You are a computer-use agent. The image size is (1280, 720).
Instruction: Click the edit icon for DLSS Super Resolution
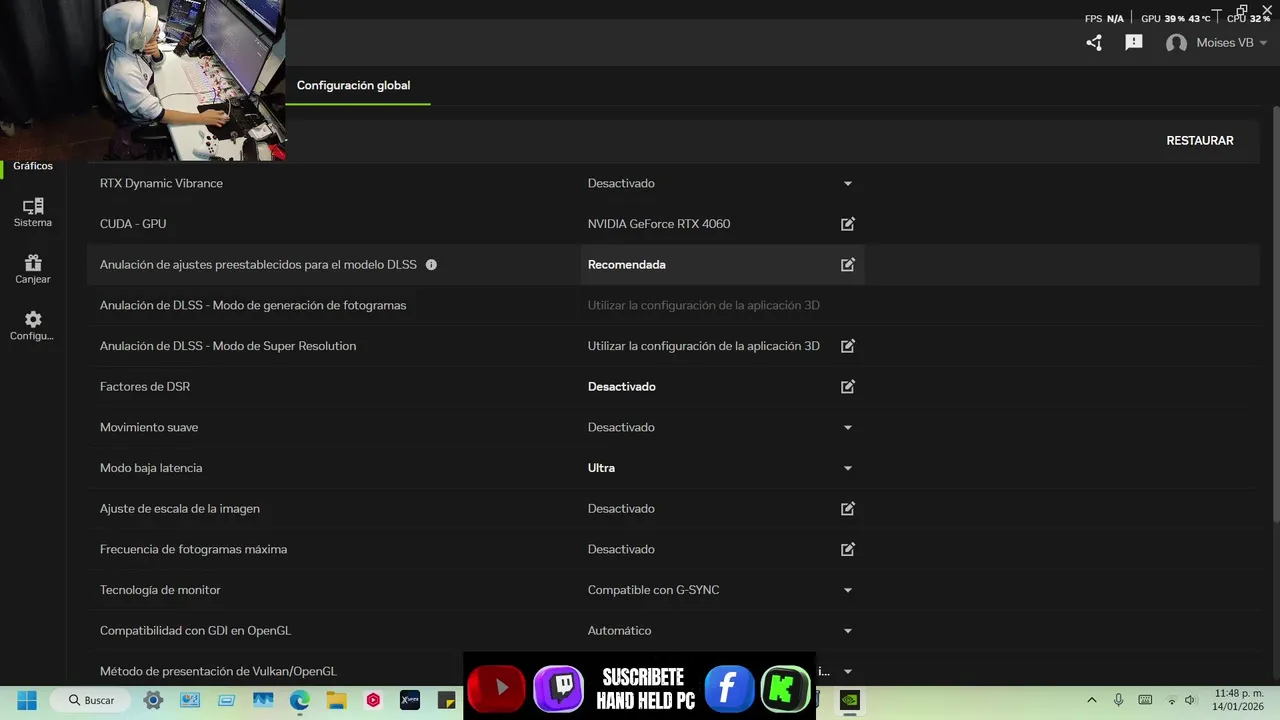click(848, 346)
